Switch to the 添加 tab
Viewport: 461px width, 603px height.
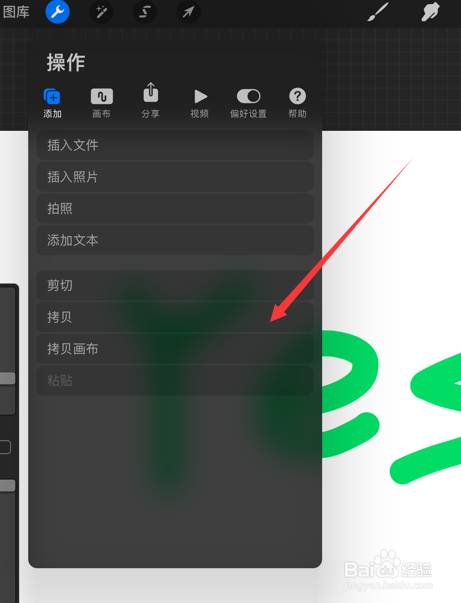click(52, 103)
